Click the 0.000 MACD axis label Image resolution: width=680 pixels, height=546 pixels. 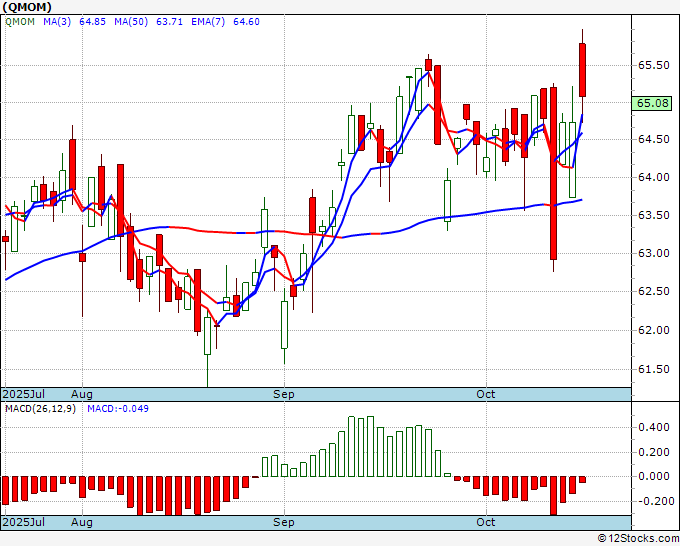[654, 476]
